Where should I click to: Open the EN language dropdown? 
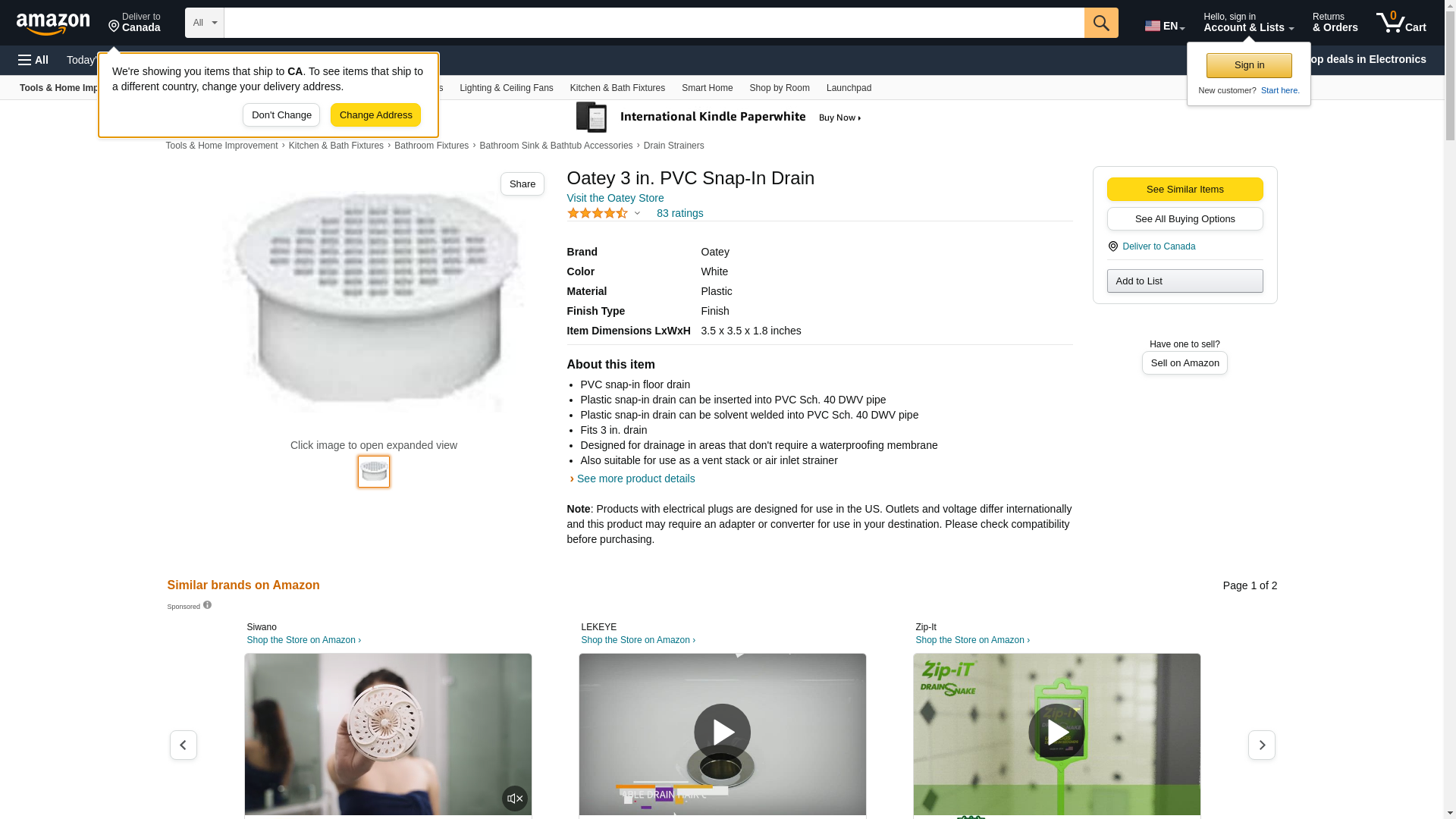click(x=1165, y=25)
